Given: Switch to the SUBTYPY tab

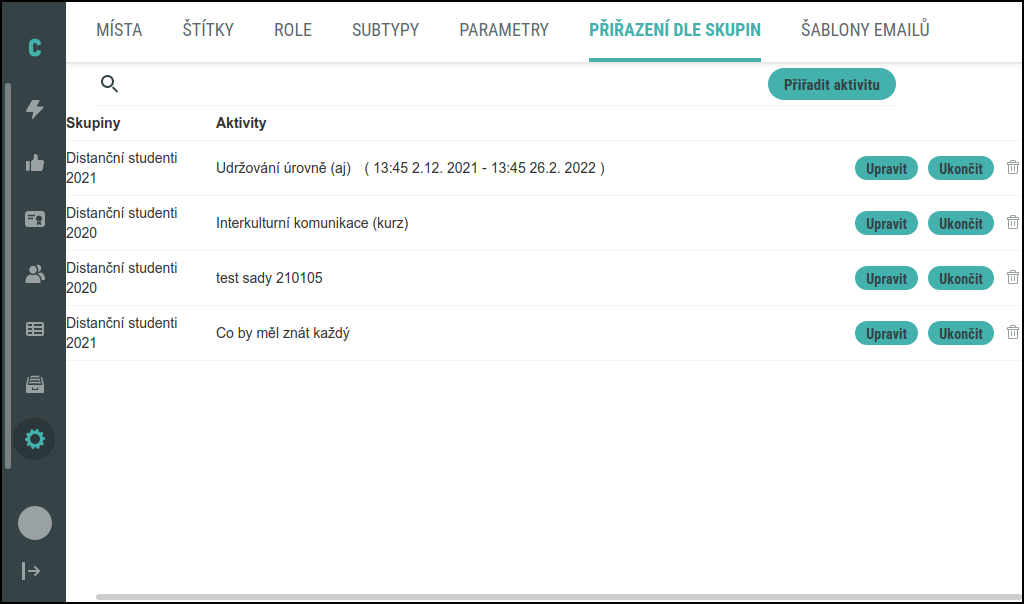Looking at the screenshot, I should coord(385,30).
